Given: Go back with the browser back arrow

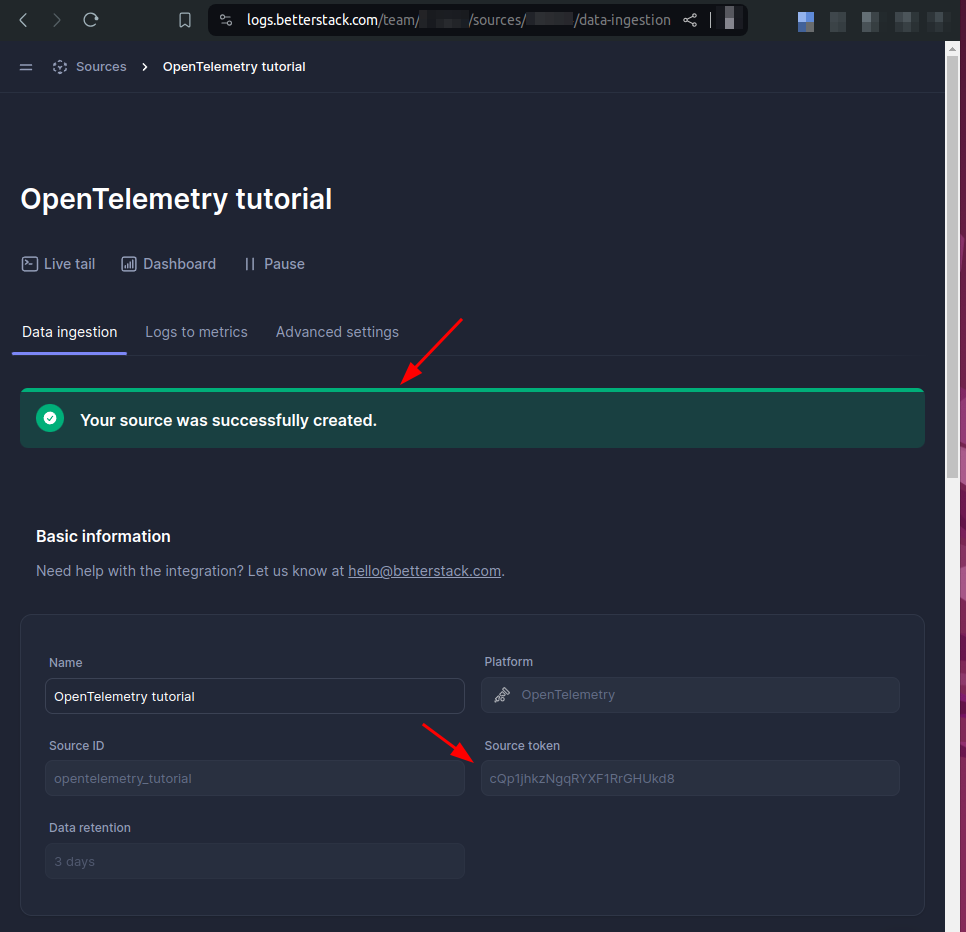Looking at the screenshot, I should click(23, 20).
